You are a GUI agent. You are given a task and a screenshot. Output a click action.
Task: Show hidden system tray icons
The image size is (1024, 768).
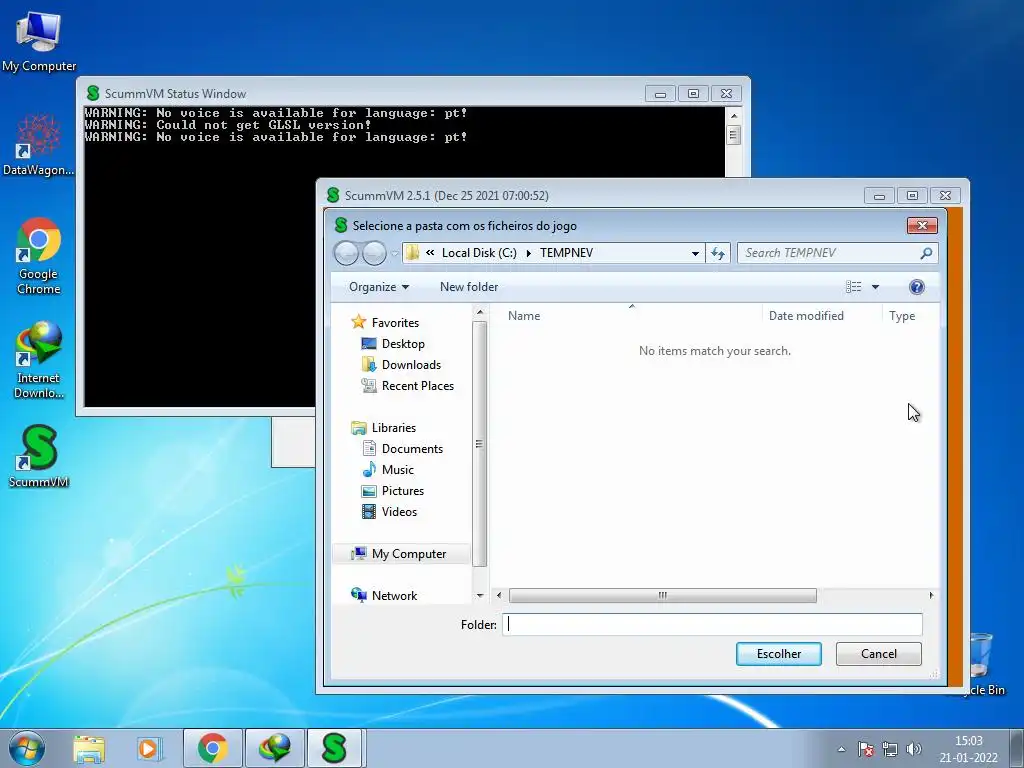[x=841, y=749]
